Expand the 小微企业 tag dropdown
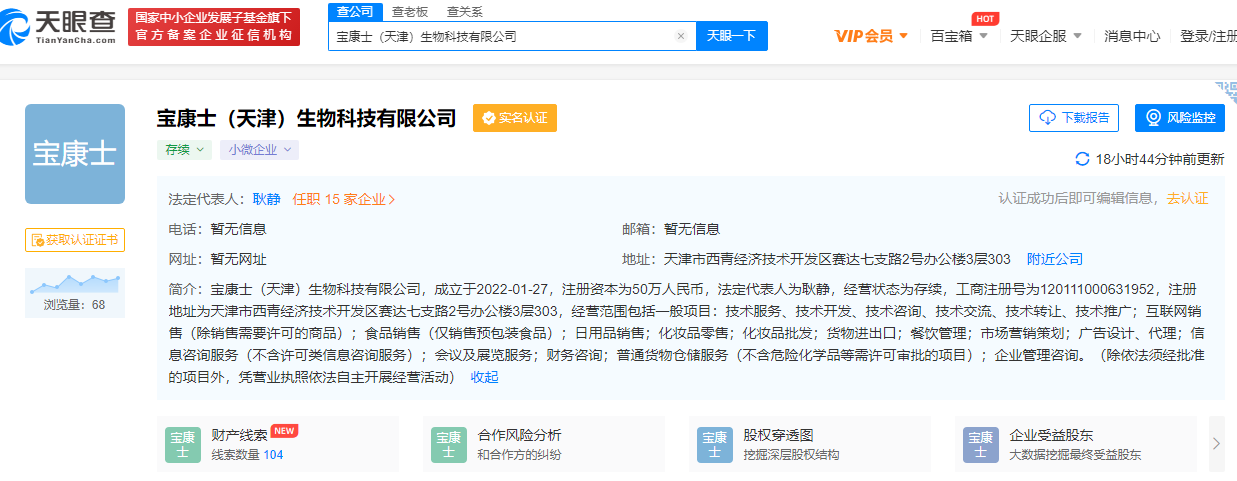This screenshot has width=1237, height=481. [x=259, y=150]
